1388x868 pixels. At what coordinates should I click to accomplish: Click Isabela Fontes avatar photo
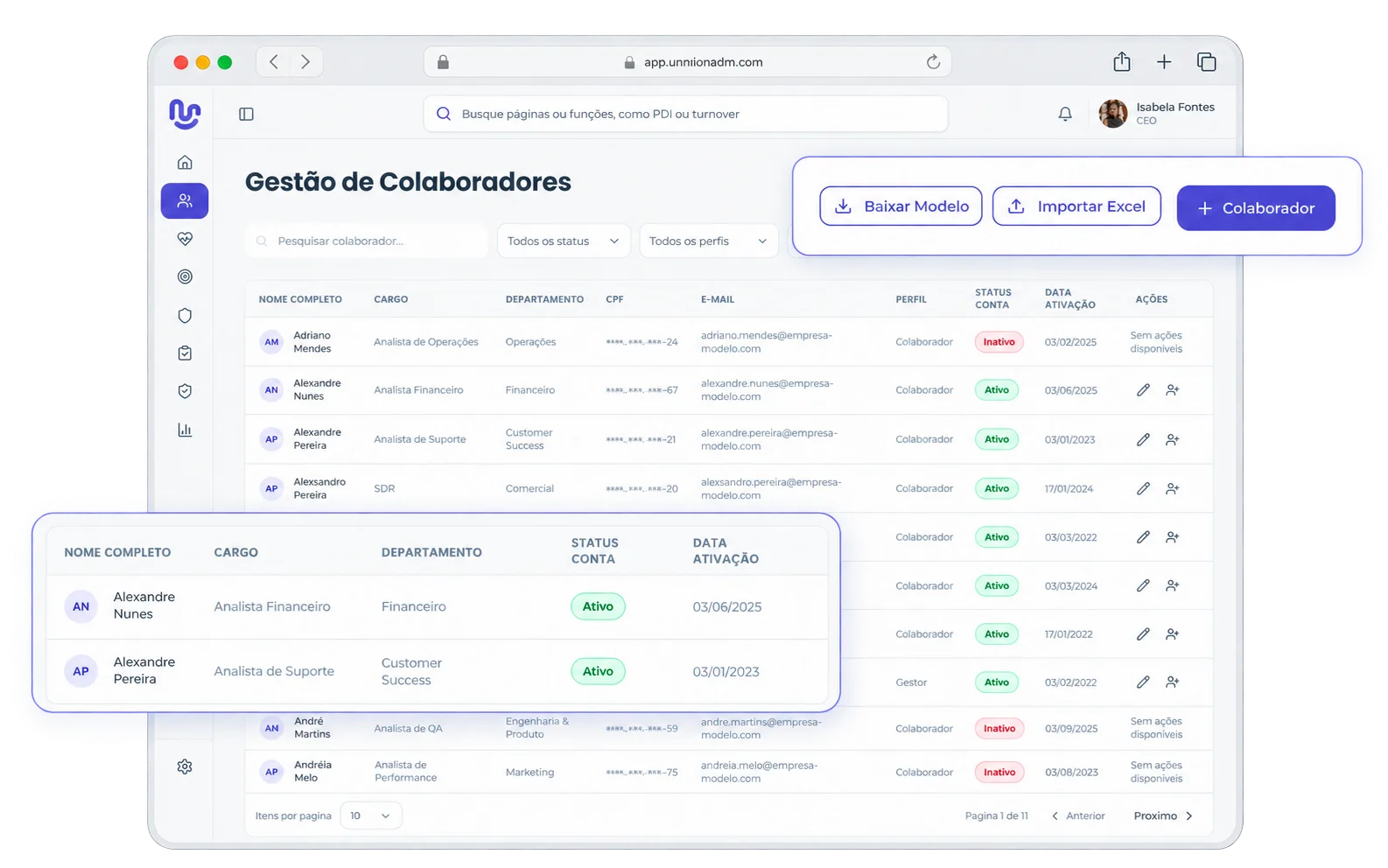point(1113,114)
